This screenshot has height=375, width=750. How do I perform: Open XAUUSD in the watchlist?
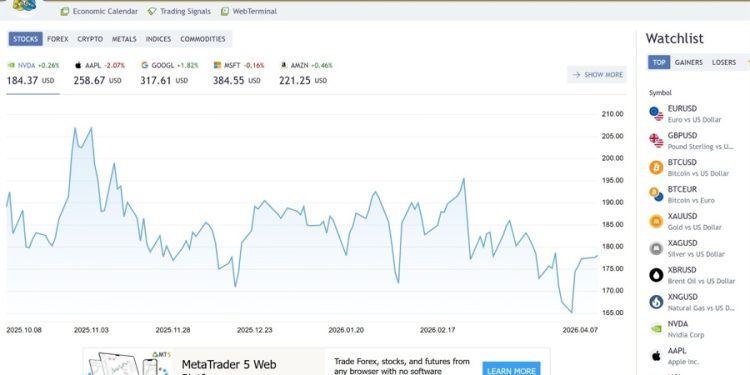tap(699, 221)
